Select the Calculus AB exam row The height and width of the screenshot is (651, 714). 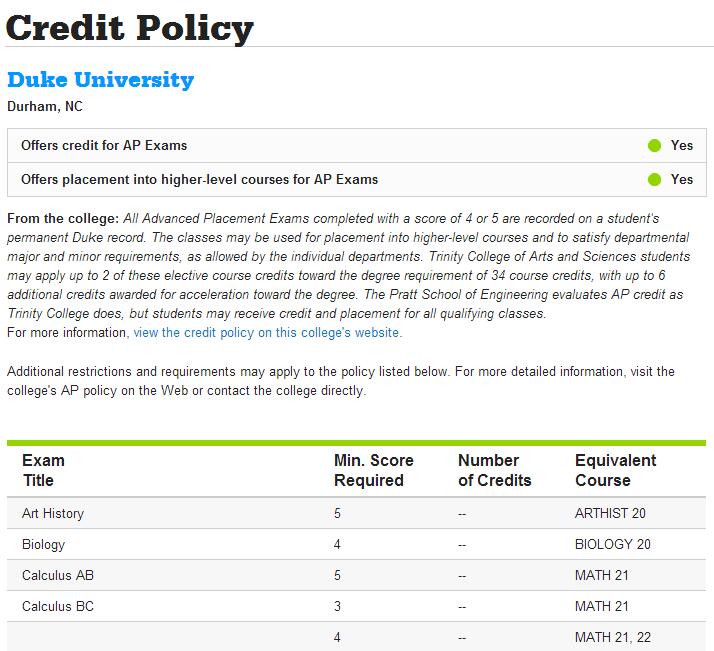pos(58,576)
